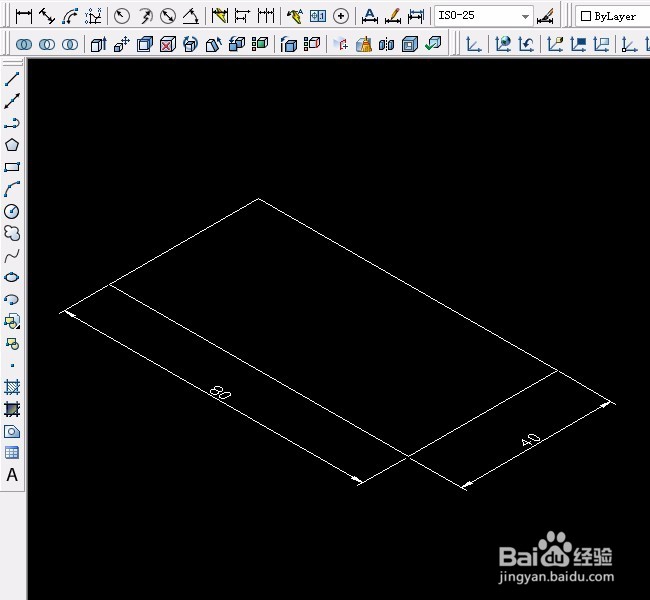The image size is (650, 600).
Task: Select the Arc tool
Action: point(12,189)
